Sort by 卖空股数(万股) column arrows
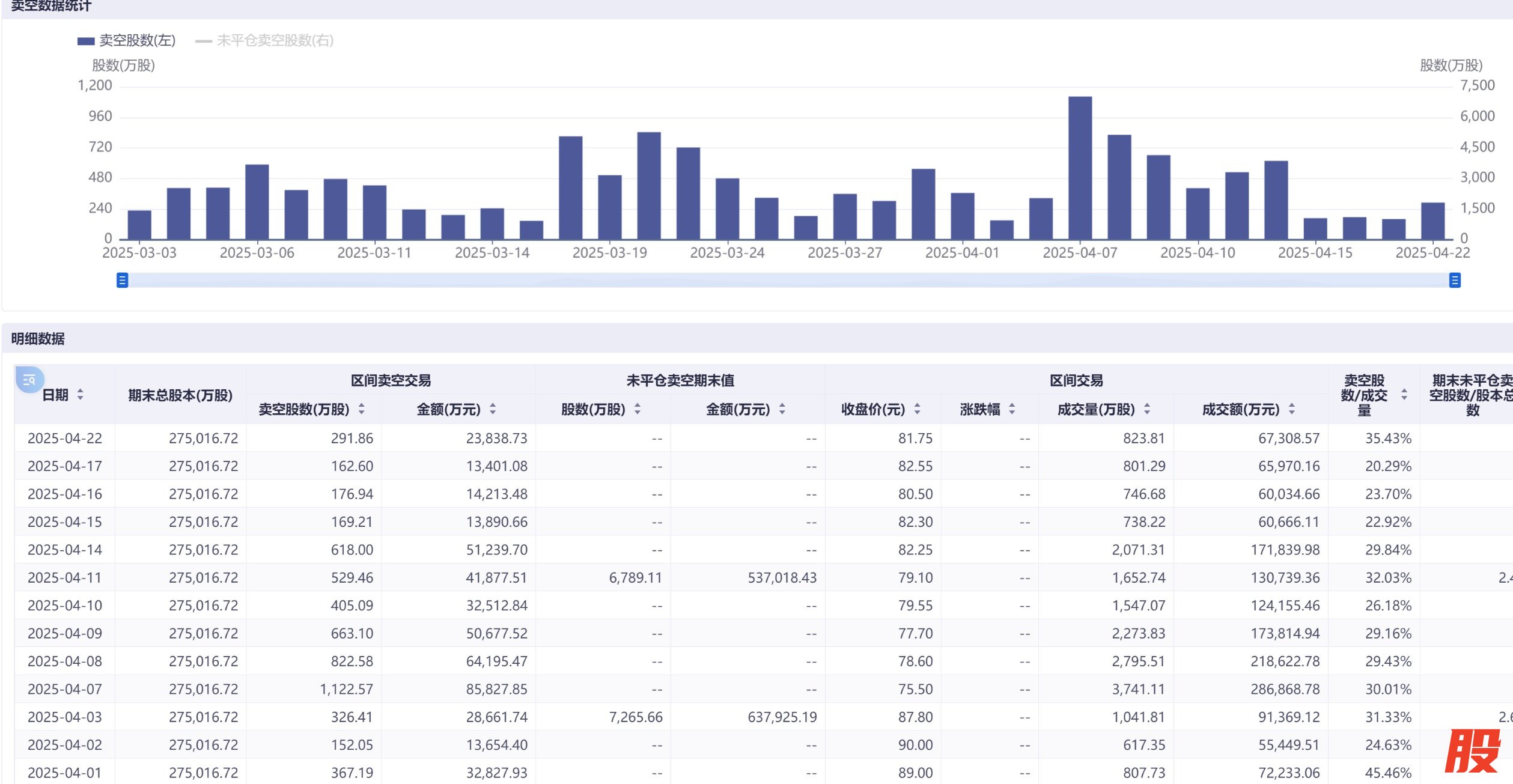1513x784 pixels. click(x=361, y=409)
